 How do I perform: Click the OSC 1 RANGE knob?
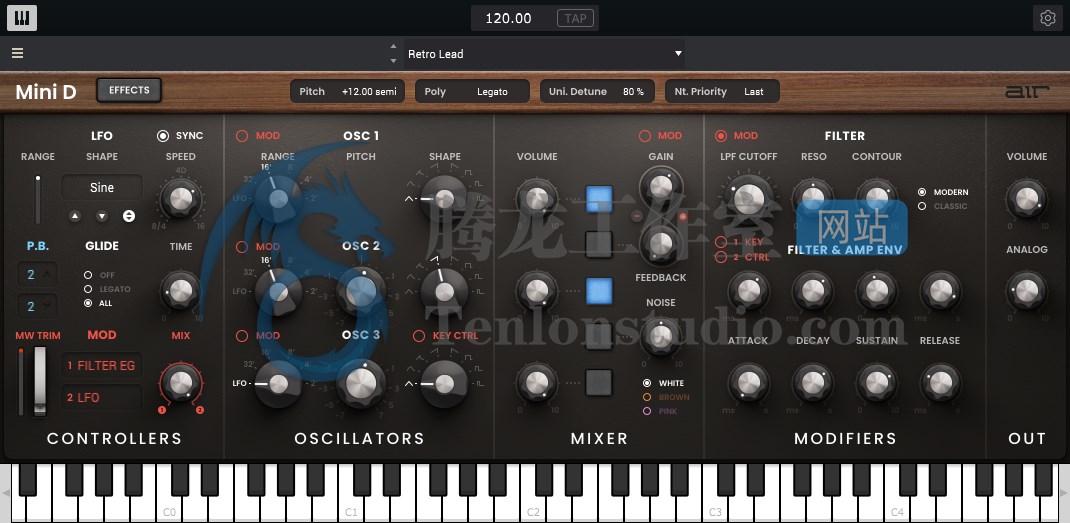(278, 199)
